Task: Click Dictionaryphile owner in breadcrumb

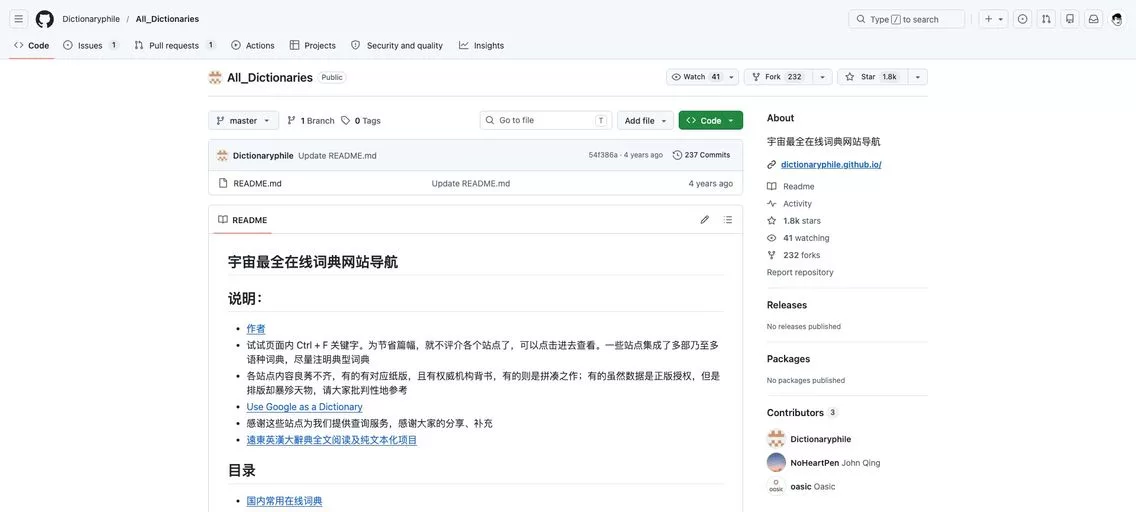Action: click(x=91, y=20)
